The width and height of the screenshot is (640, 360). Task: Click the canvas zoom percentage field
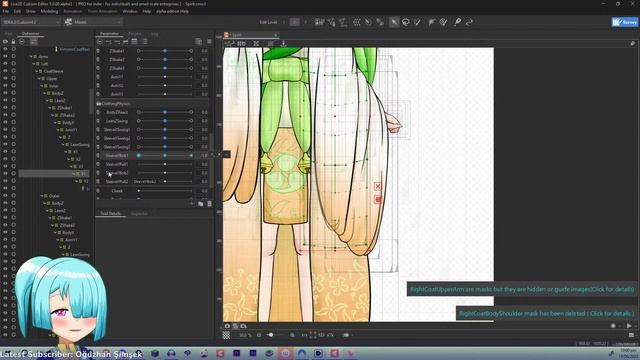pos(245,335)
